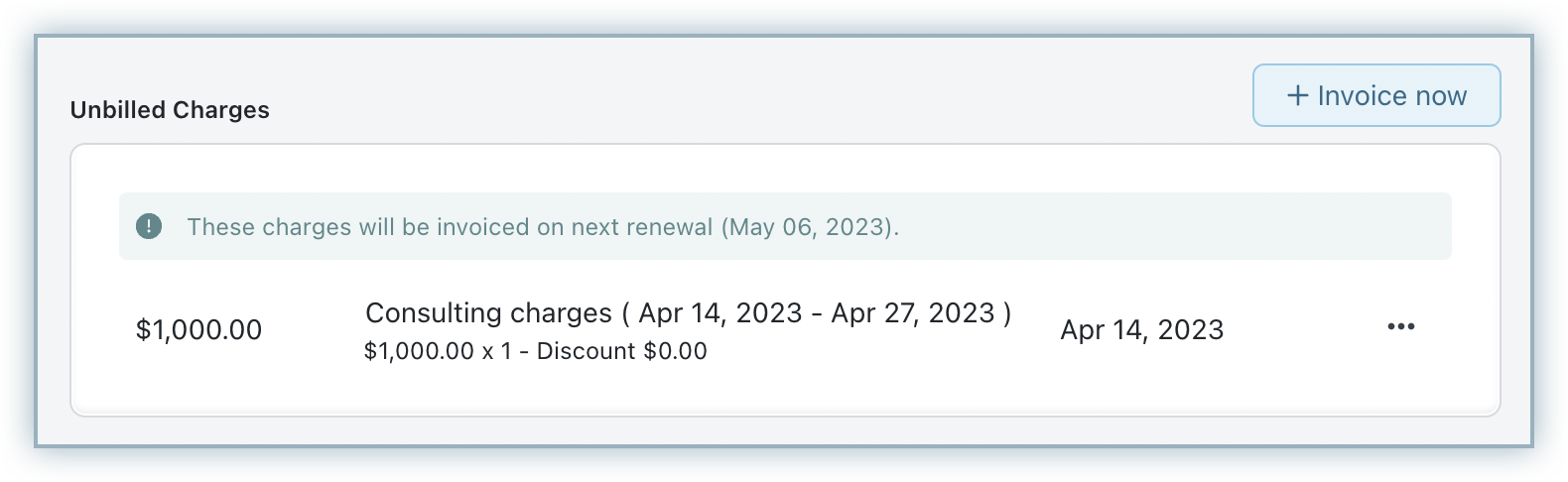
Task: Click the words "These charges" in the banner
Action: [x=269, y=227]
